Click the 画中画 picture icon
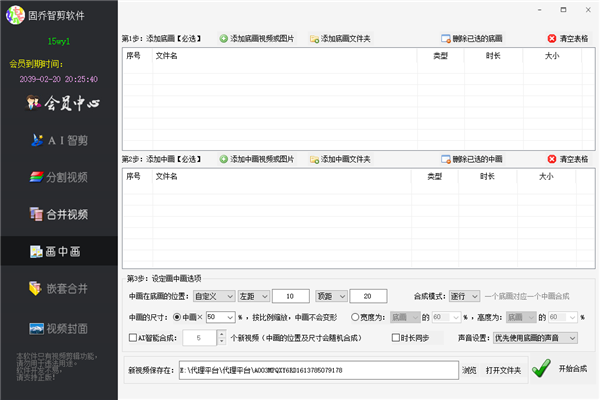Screen dimensions: 600x400 (x=36, y=251)
